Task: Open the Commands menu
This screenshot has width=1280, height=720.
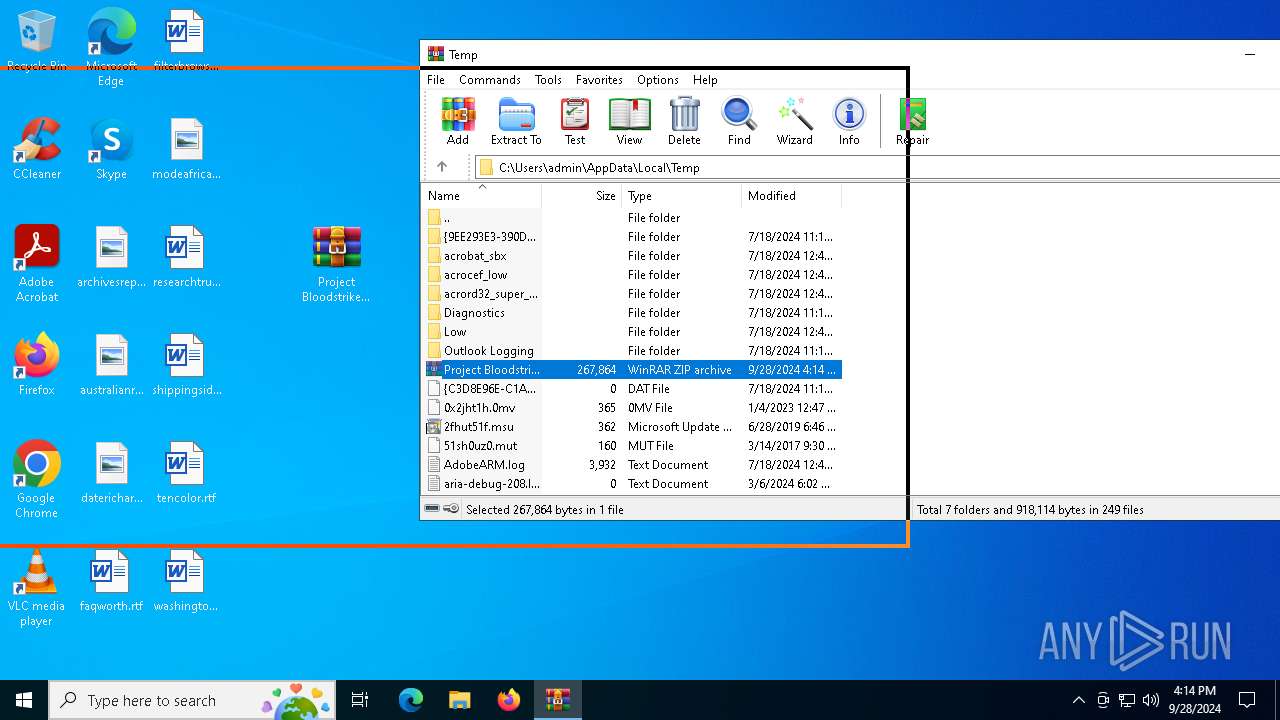Action: (x=490, y=80)
